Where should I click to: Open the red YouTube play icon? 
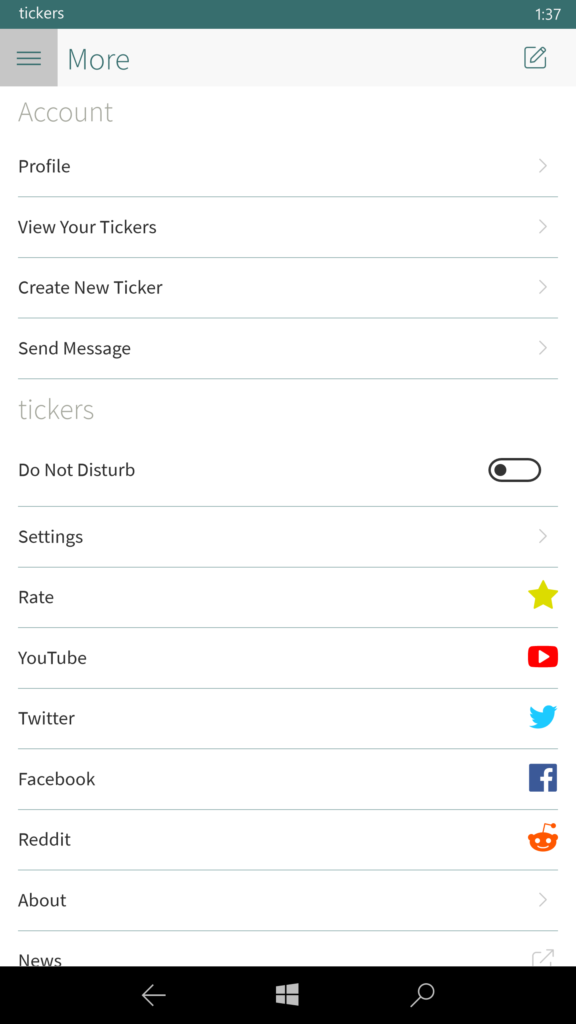(x=543, y=657)
